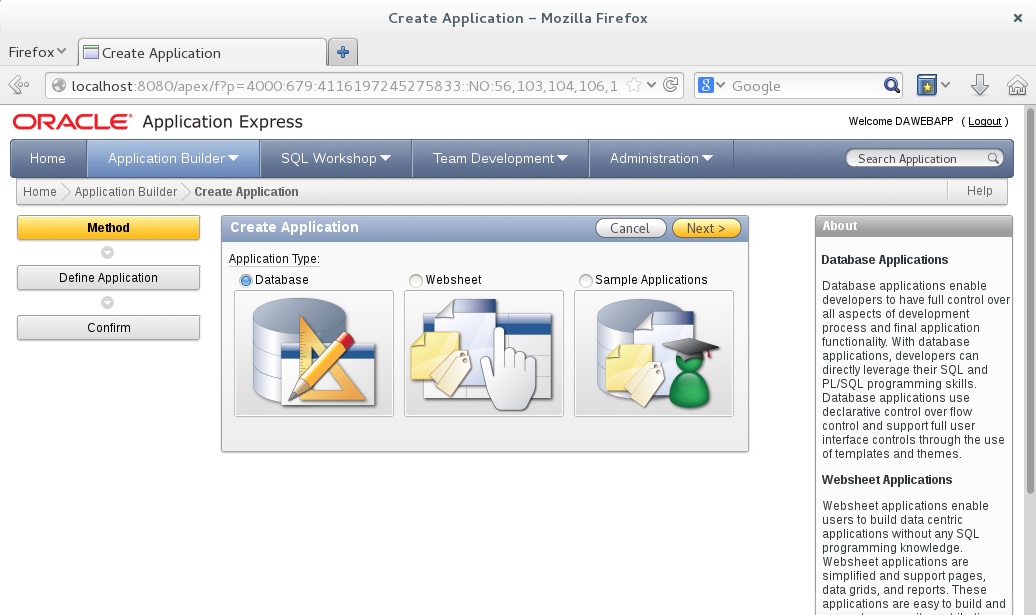
Task: Click the search magnifier icon in the Google box
Action: (x=891, y=86)
